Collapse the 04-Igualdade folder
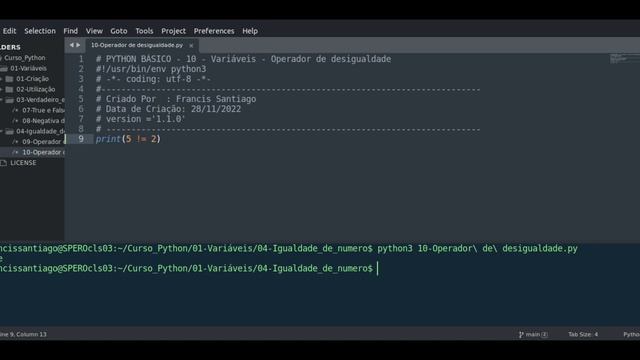 [1, 131]
